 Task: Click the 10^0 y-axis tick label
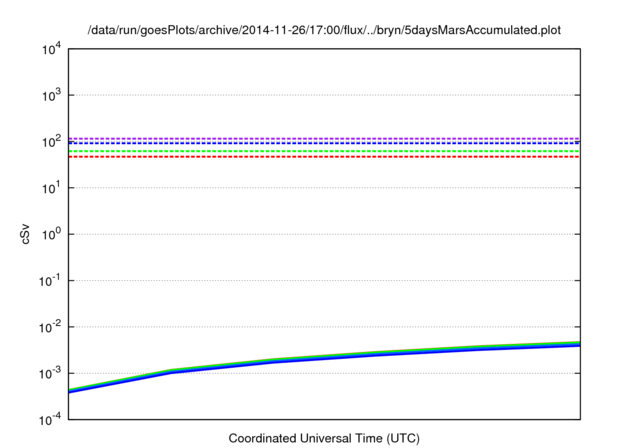tap(51, 234)
